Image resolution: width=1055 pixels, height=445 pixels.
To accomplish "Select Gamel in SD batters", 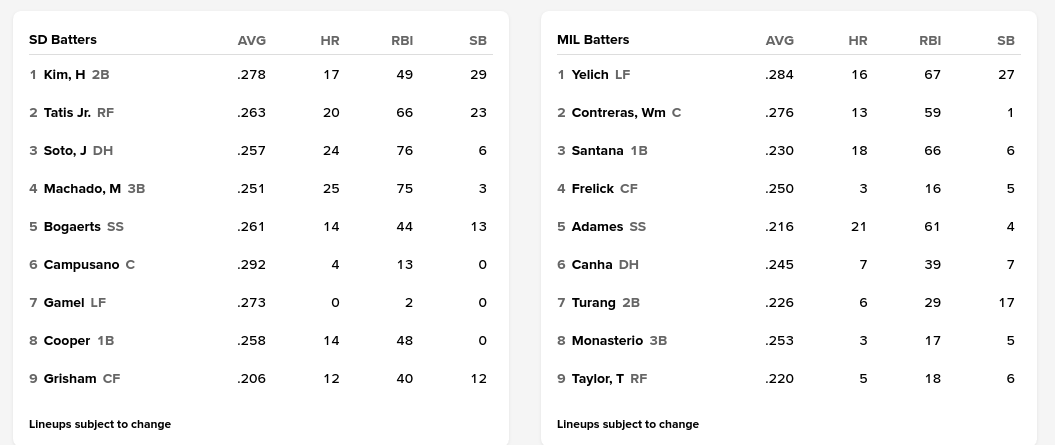I will 64,303.
